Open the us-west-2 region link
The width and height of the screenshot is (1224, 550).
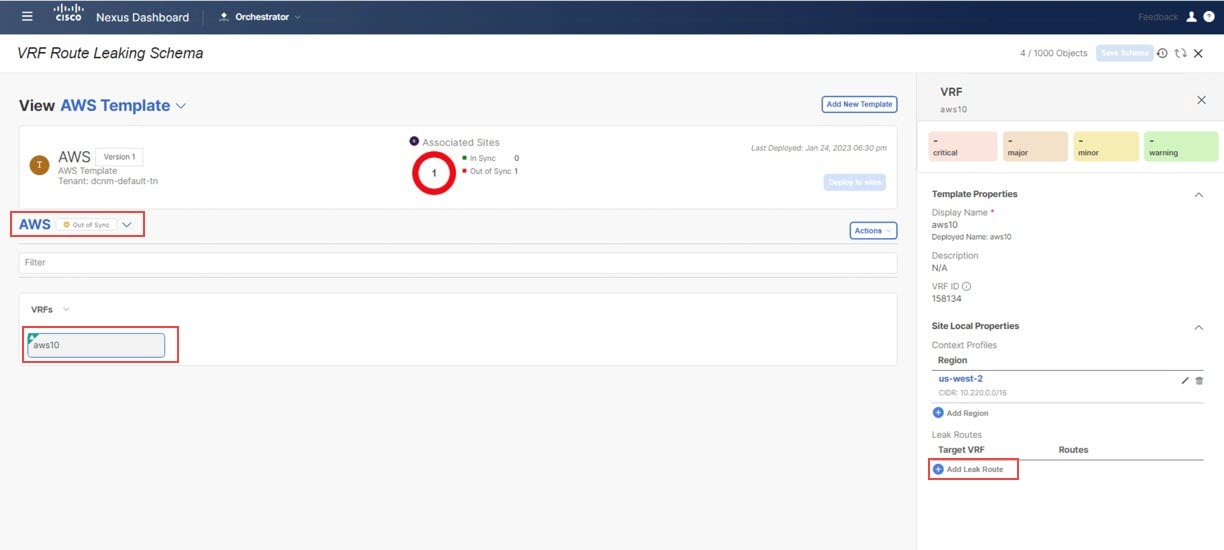pyautogui.click(x=960, y=379)
